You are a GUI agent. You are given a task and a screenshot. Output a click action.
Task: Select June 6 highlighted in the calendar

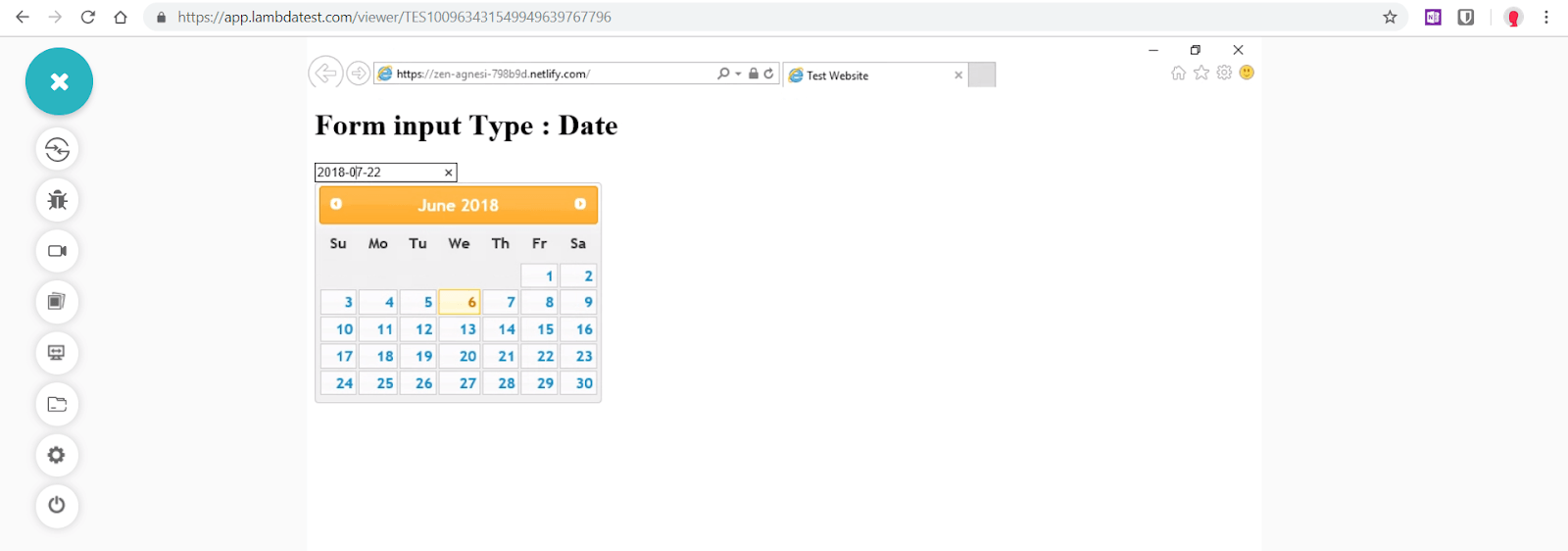[x=460, y=303]
